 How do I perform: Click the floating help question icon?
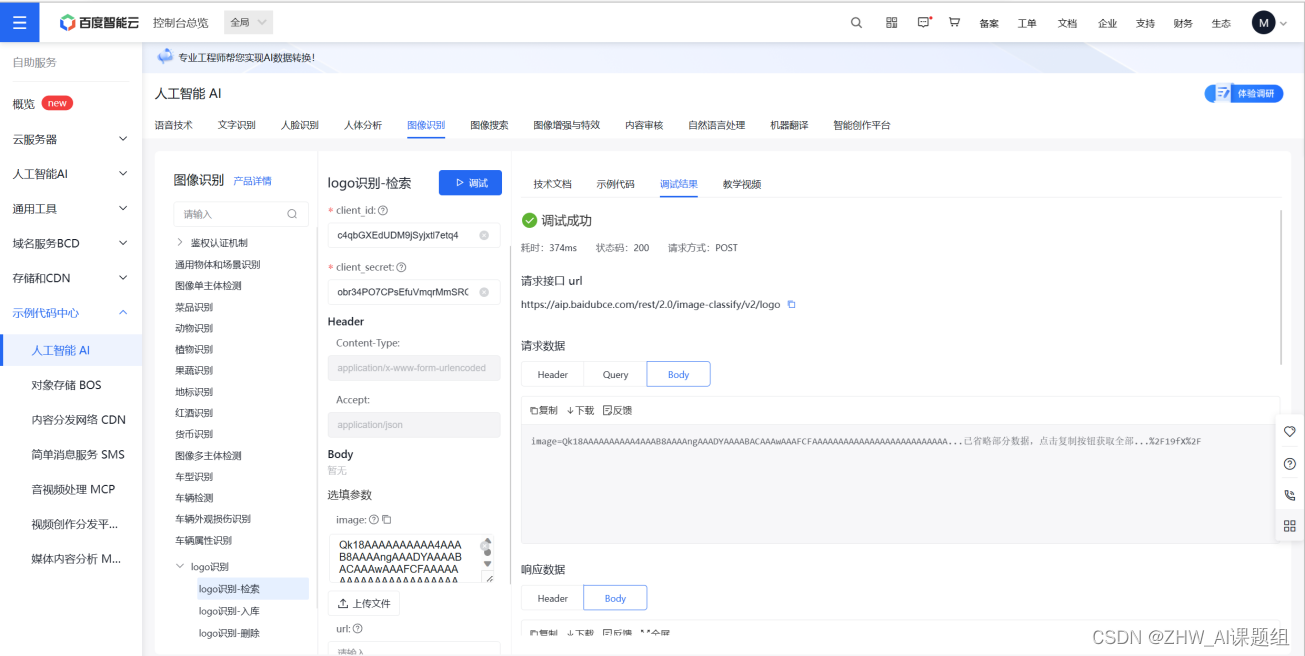coord(1289,463)
